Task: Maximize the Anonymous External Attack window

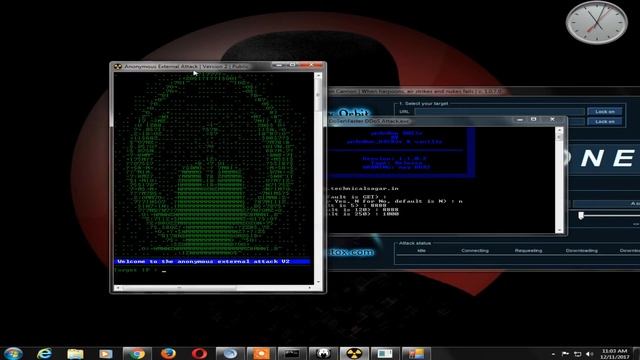Action: (x=292, y=65)
